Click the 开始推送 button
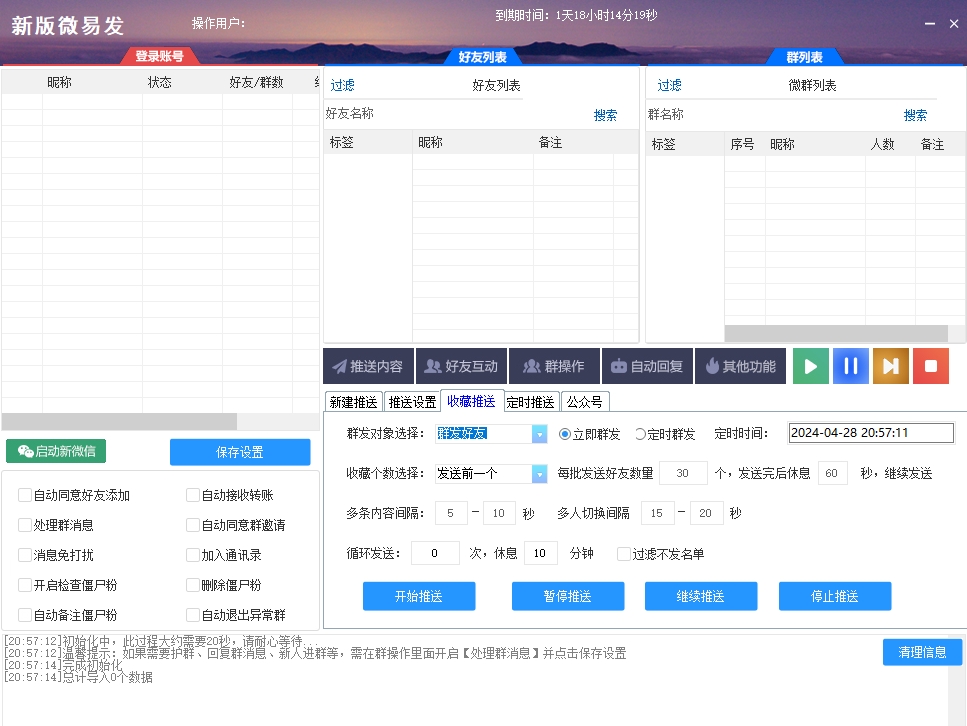The height and width of the screenshot is (726, 967). 418,596
